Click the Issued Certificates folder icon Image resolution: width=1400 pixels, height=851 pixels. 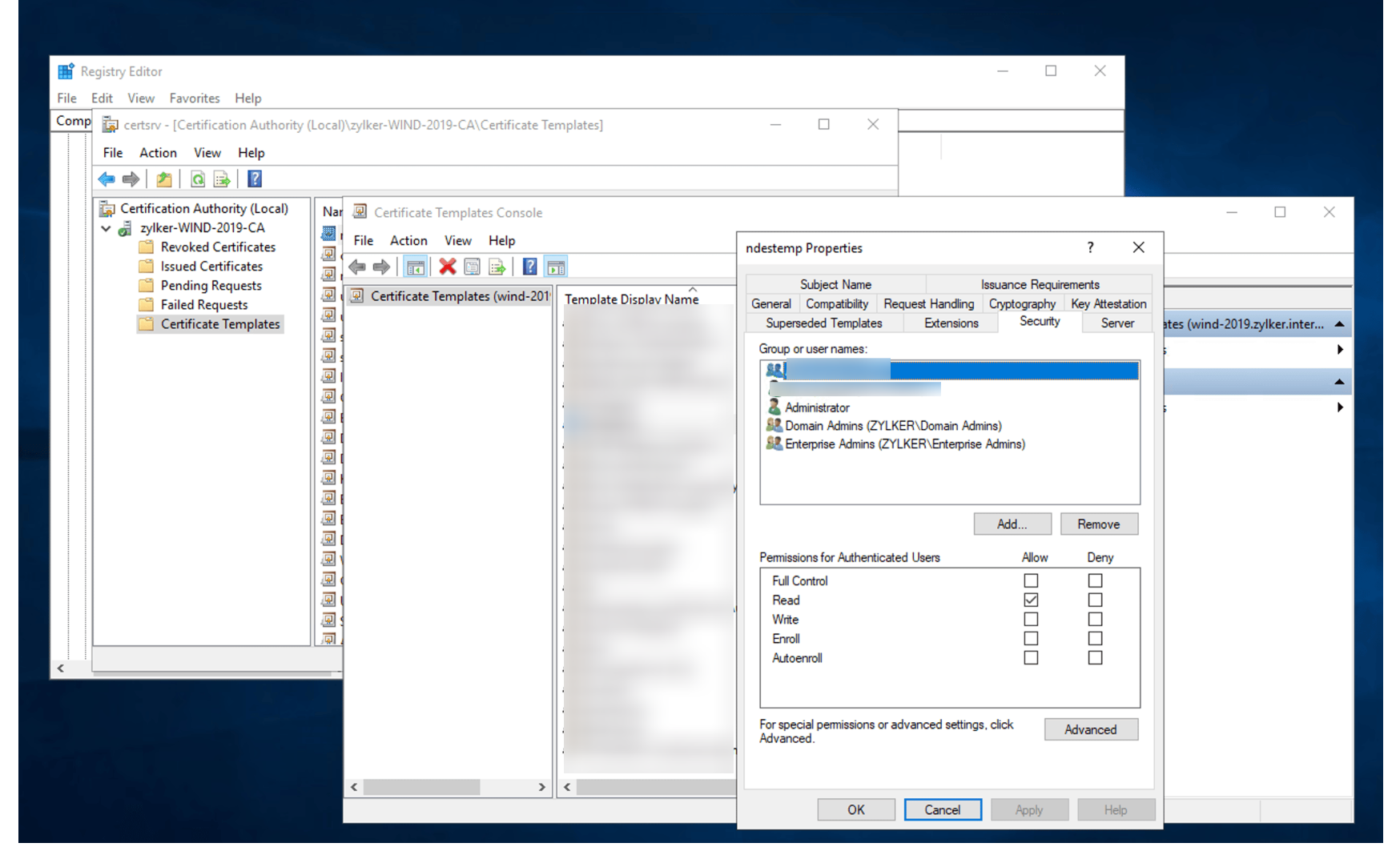tap(146, 267)
